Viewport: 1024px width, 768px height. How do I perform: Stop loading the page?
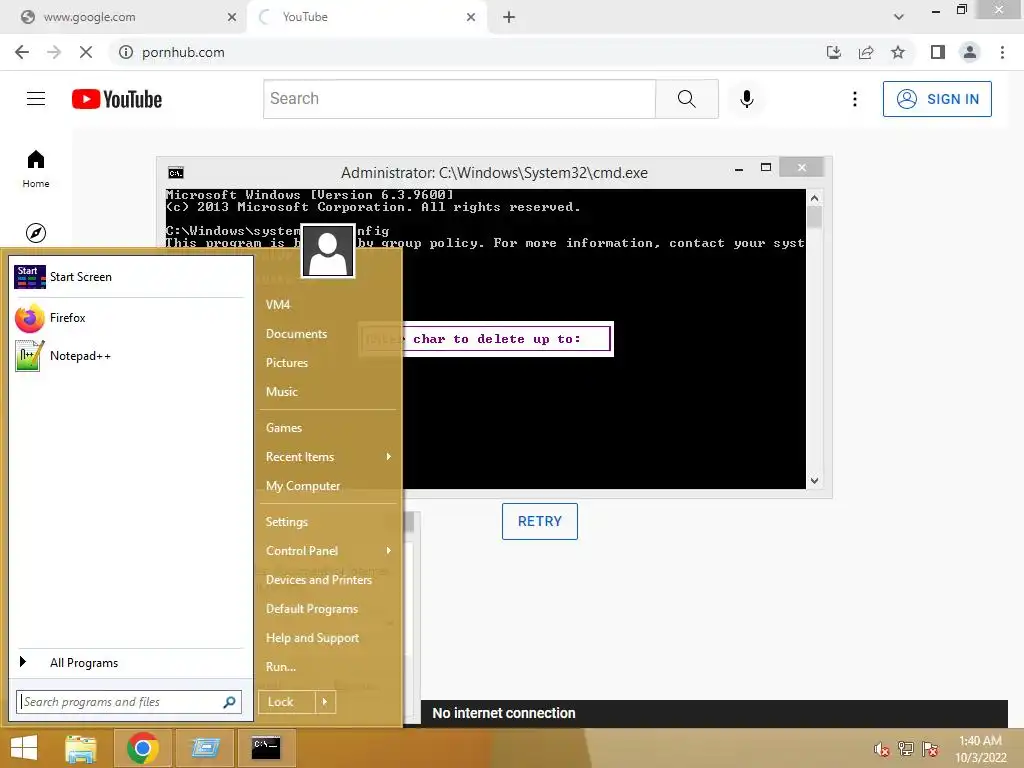86,52
